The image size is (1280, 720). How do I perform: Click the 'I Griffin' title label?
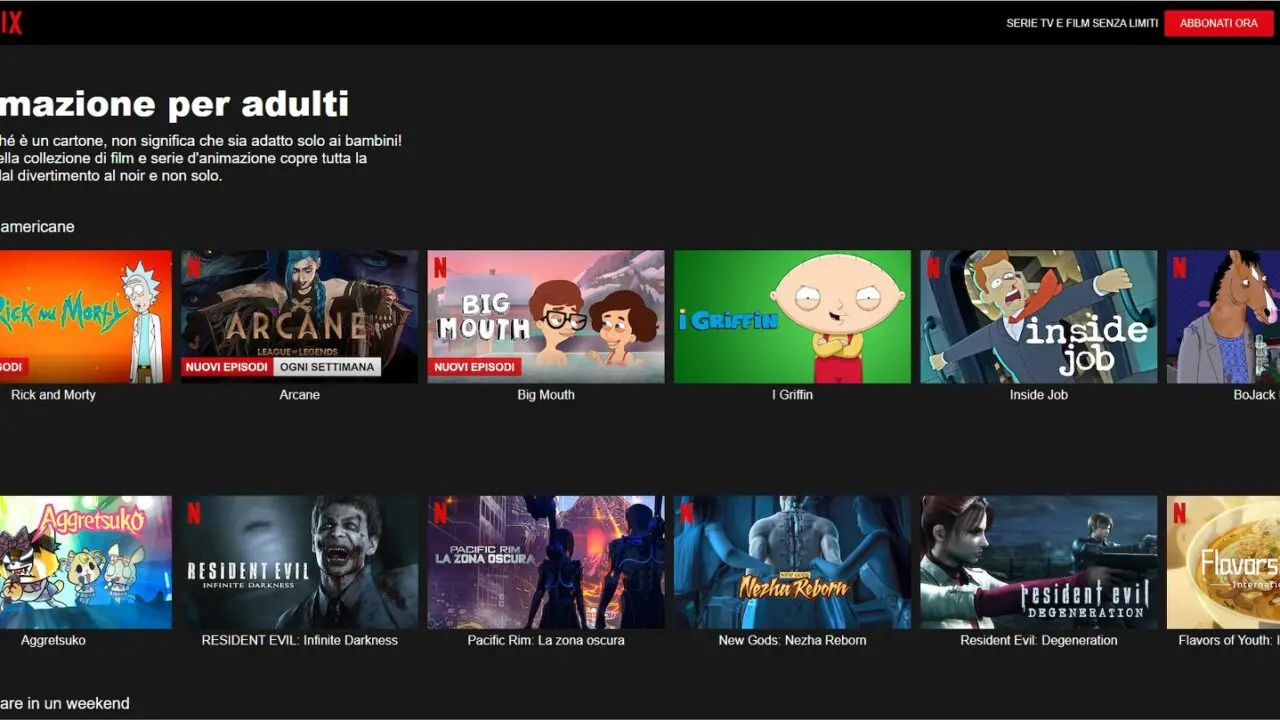(x=792, y=395)
